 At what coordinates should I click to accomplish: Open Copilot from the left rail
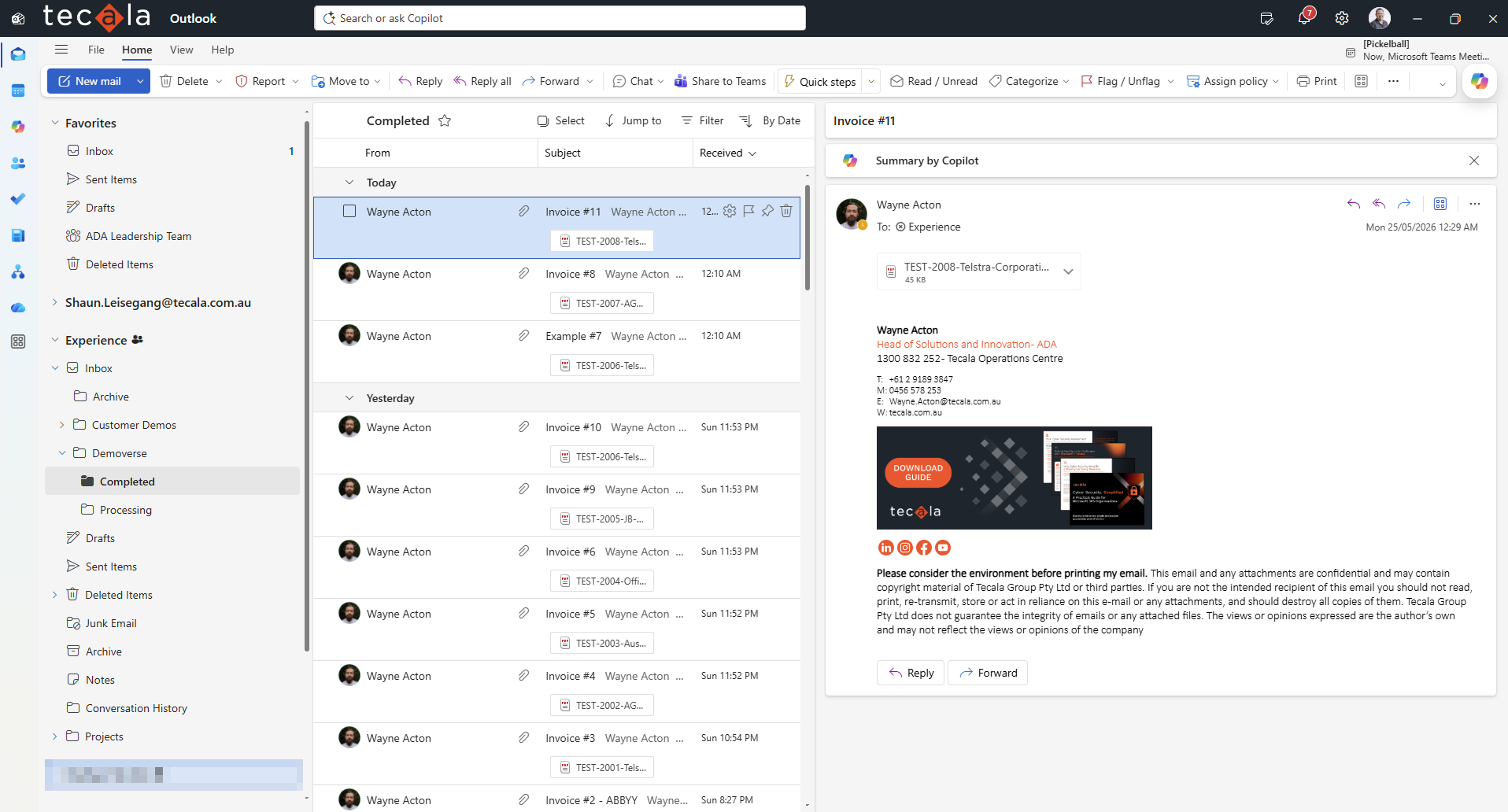click(x=18, y=127)
